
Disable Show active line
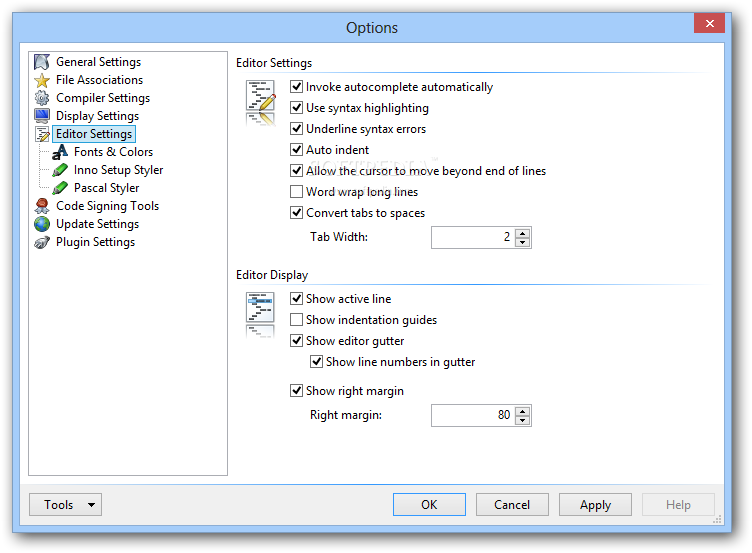[296, 299]
